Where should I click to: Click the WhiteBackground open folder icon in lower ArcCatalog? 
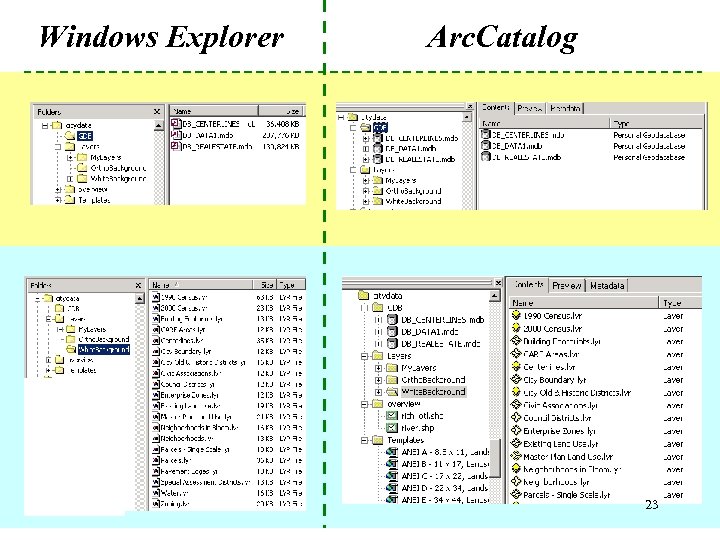pyautogui.click(x=392, y=392)
